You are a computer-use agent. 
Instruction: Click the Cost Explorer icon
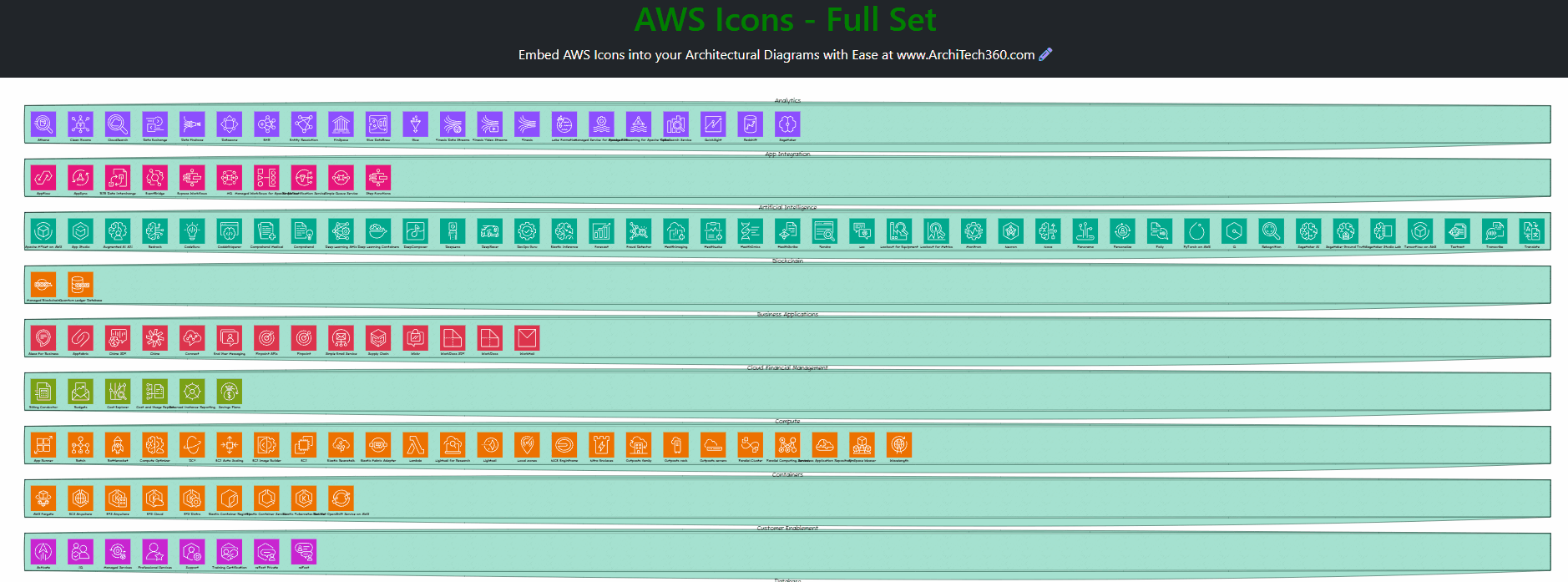(118, 392)
